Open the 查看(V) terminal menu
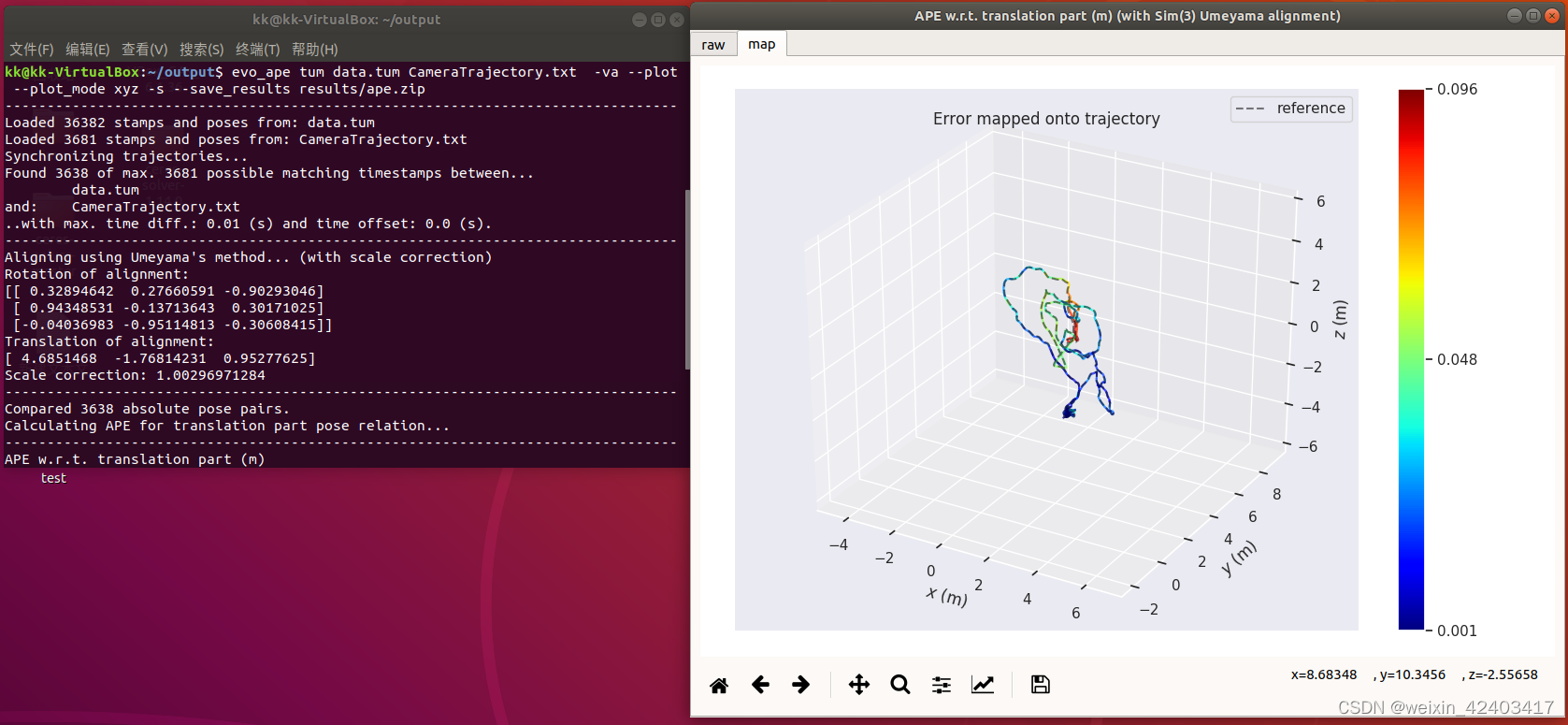This screenshot has width=1568, height=725. (145, 50)
